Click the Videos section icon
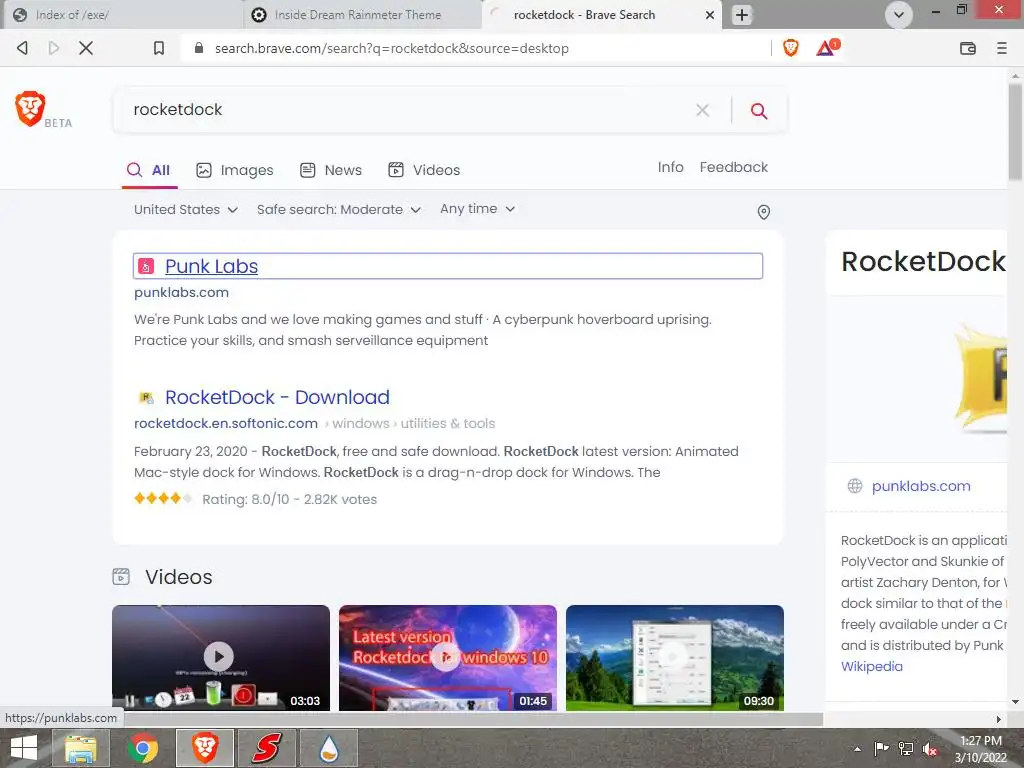The image size is (1024, 768). tap(121, 577)
